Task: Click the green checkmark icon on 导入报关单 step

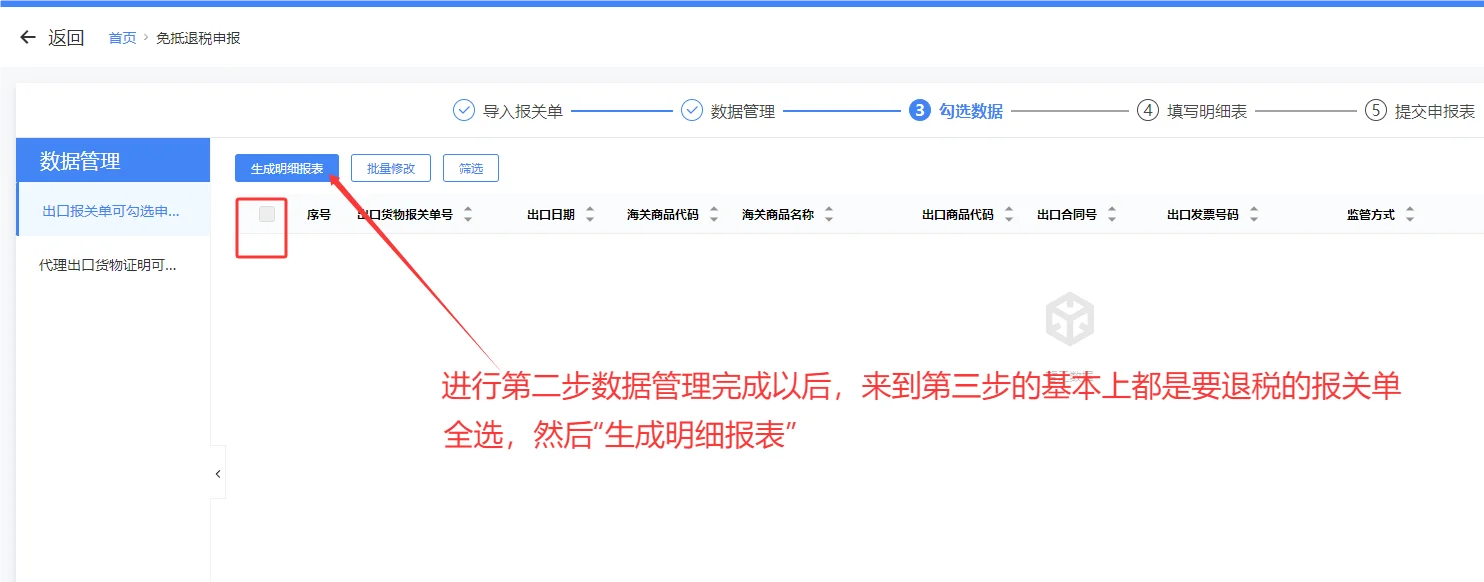Action: 464,111
